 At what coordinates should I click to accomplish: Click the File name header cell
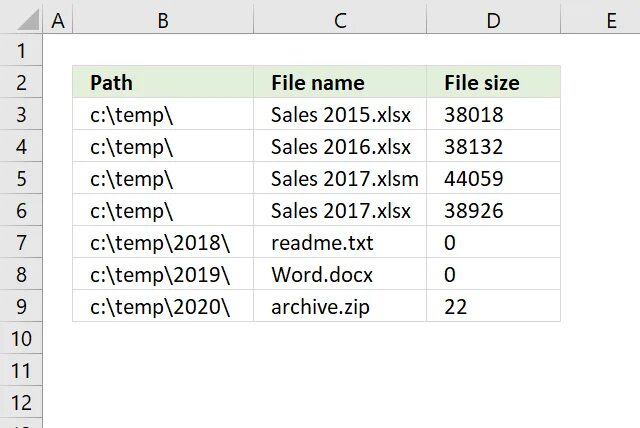point(340,83)
